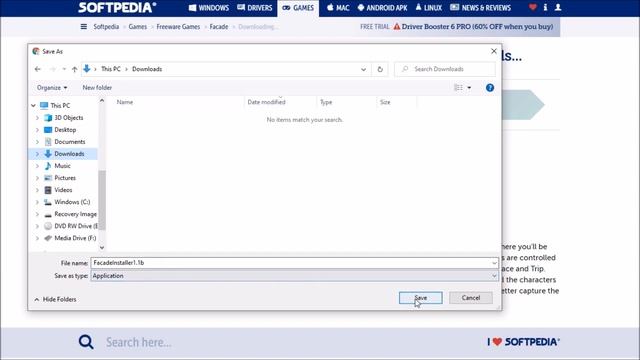Click the magnifier icon in bottom search bar
The image size is (640, 360).
tap(86, 342)
